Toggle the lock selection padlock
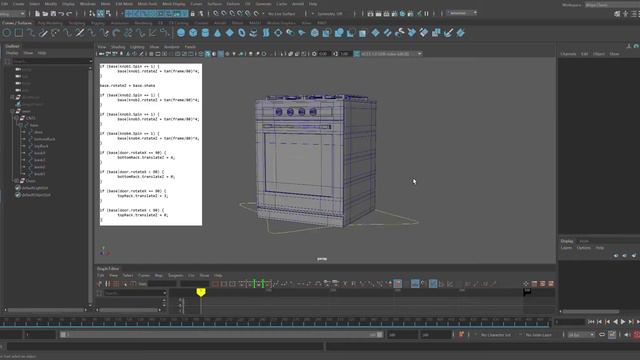The height and width of the screenshot is (360, 640). 193,13
